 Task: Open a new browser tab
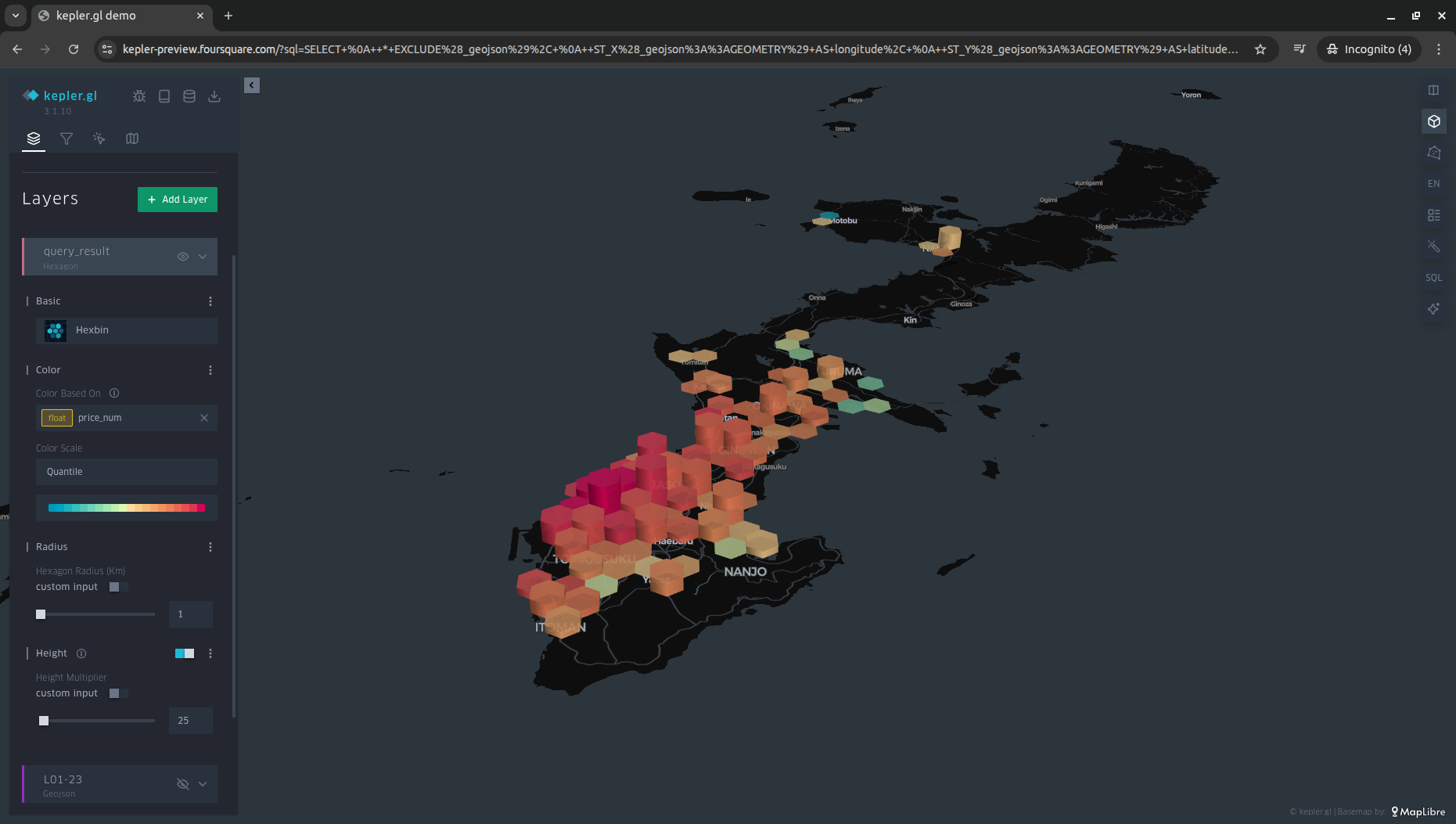click(228, 16)
